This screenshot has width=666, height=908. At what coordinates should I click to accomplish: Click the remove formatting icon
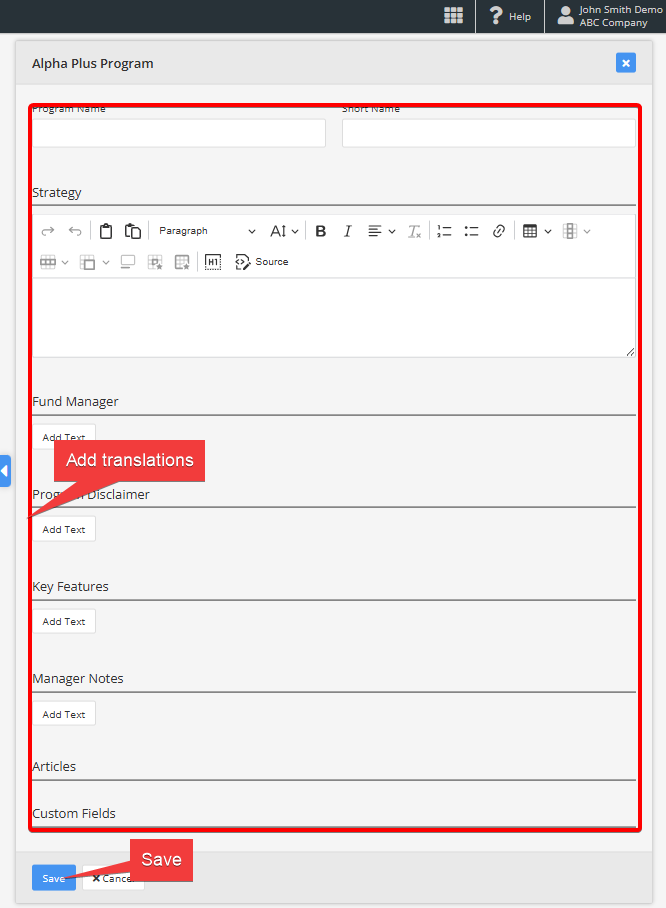(414, 231)
